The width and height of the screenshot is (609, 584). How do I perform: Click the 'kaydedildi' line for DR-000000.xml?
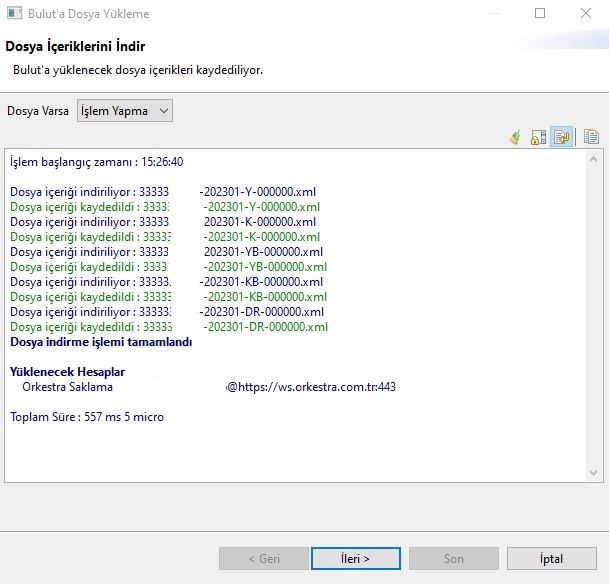[x=168, y=327]
